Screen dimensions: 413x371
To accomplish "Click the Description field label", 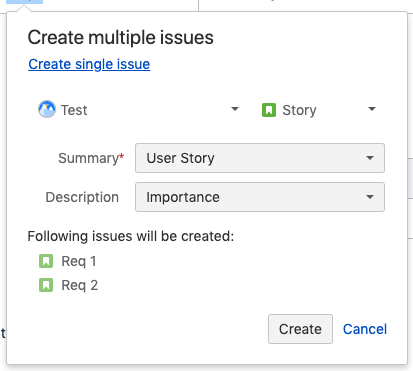I will 82,197.
